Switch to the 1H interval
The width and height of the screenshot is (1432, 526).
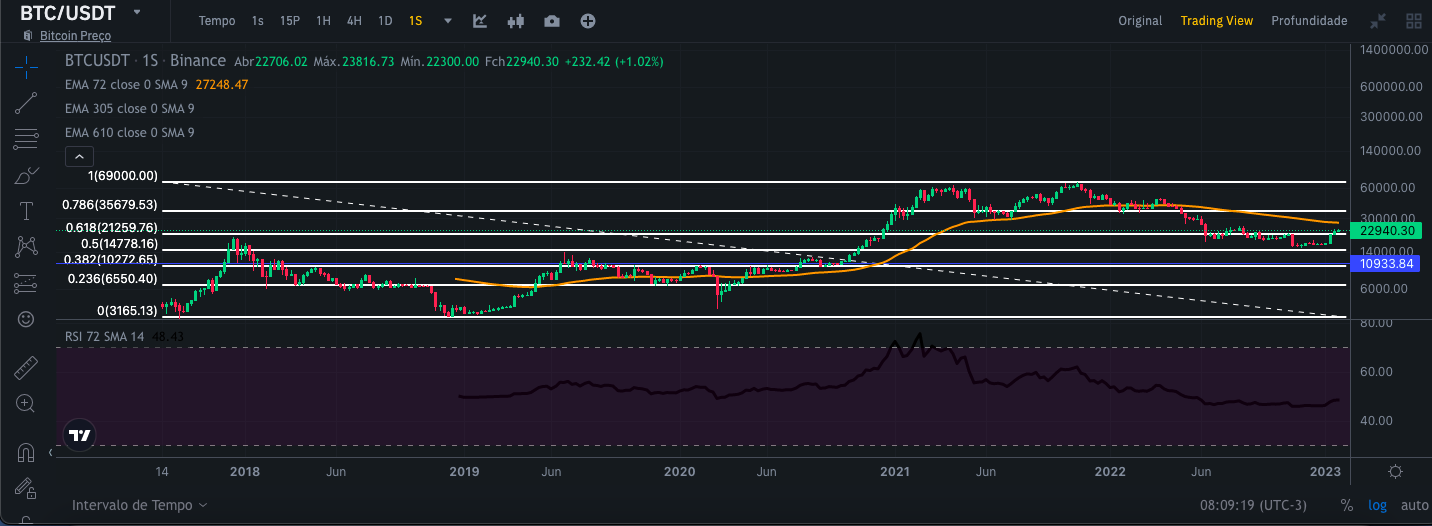tap(323, 21)
